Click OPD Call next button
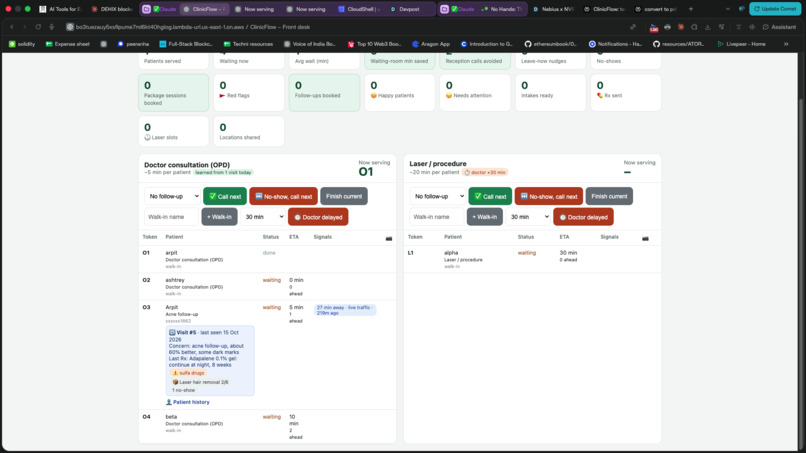This screenshot has height=453, width=806. pyautogui.click(x=225, y=196)
